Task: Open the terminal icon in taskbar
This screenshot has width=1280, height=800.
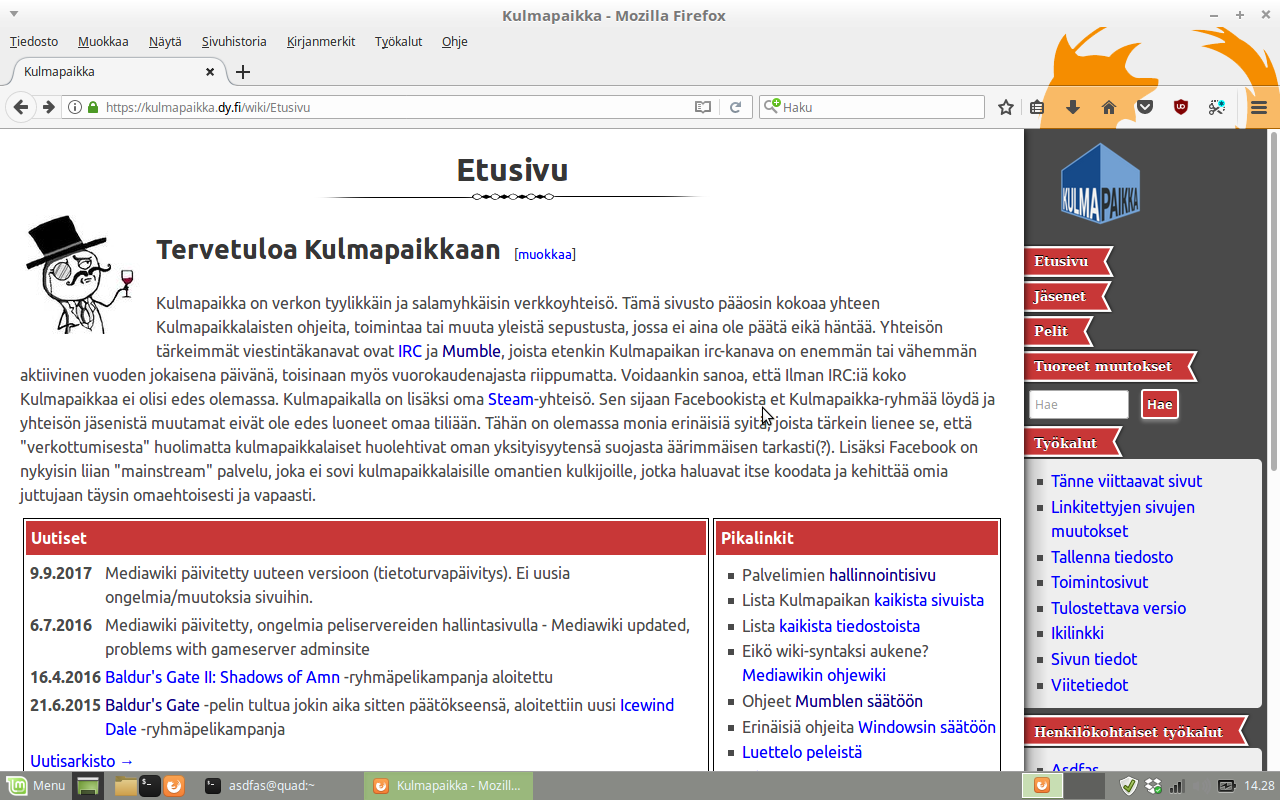Action: click(x=149, y=786)
